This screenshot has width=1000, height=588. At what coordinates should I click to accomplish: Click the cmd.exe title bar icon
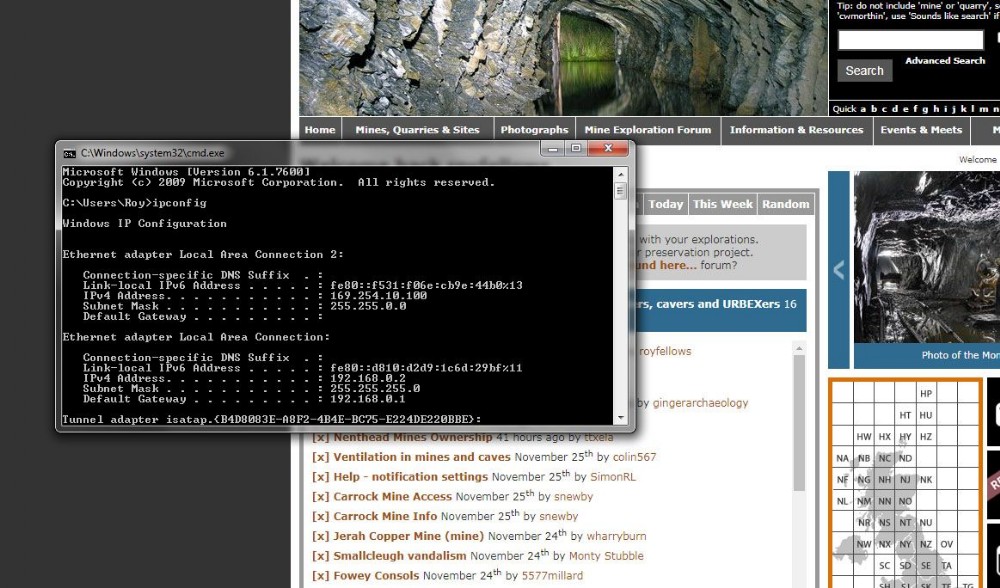point(69,153)
